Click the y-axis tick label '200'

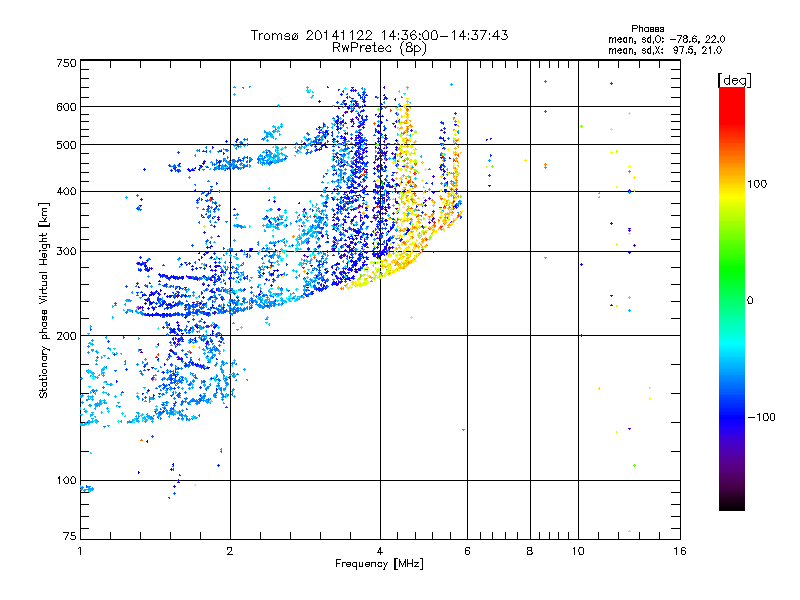coord(66,336)
